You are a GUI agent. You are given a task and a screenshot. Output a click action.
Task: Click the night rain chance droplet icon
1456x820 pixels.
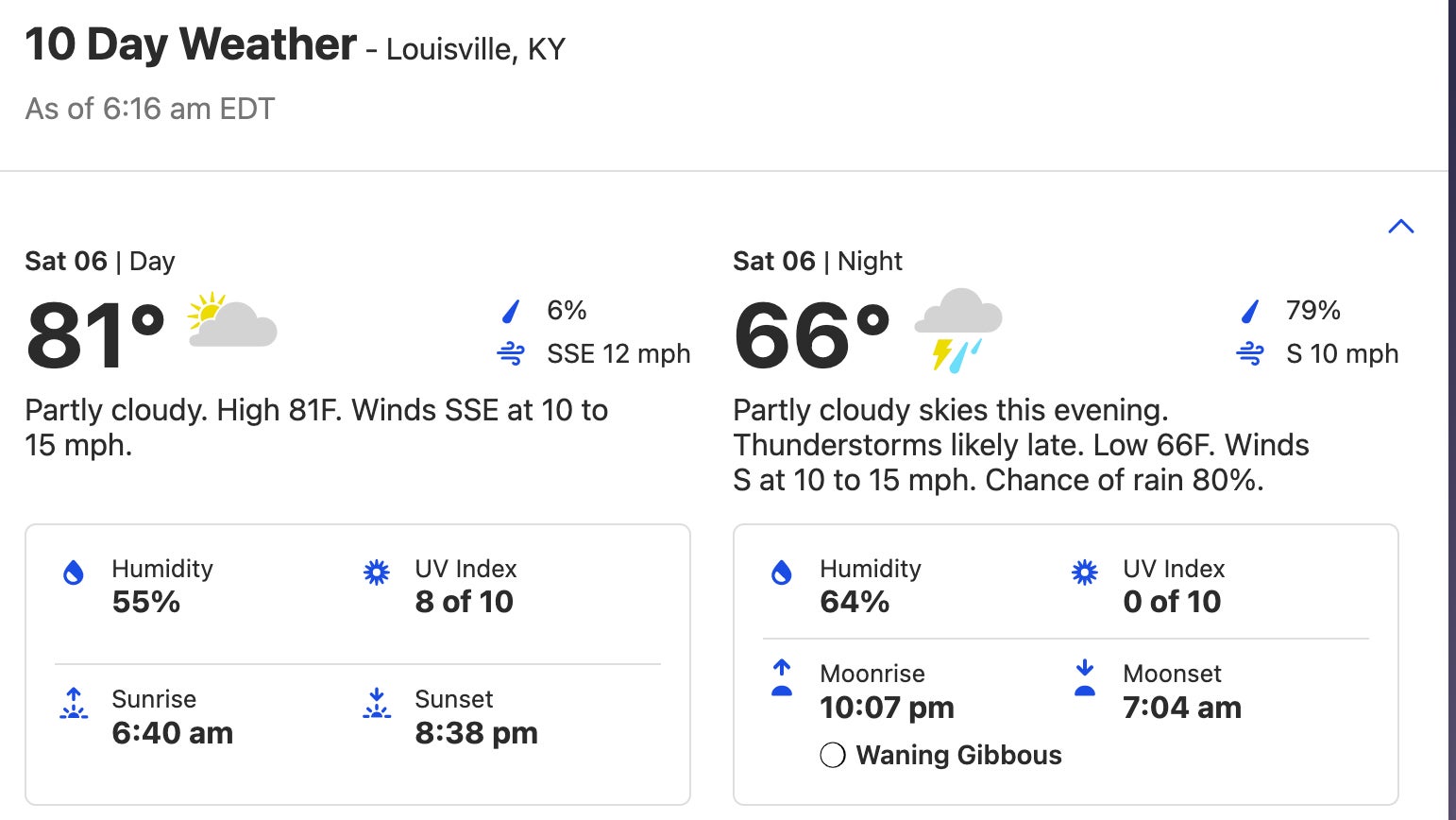(x=1250, y=311)
